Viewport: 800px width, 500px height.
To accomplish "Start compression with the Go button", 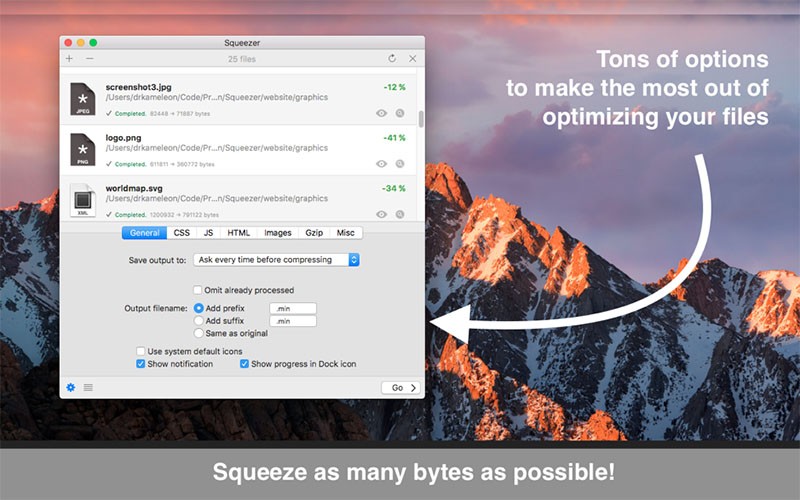I will tap(401, 388).
